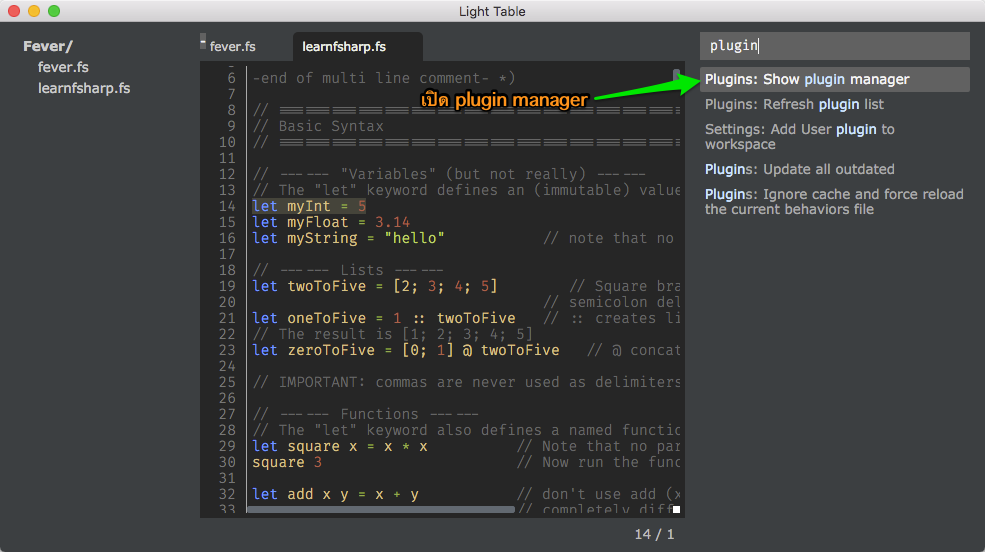The height and width of the screenshot is (552, 985).
Task: Run Plugins: Show plugin manager command
Action: [834, 79]
